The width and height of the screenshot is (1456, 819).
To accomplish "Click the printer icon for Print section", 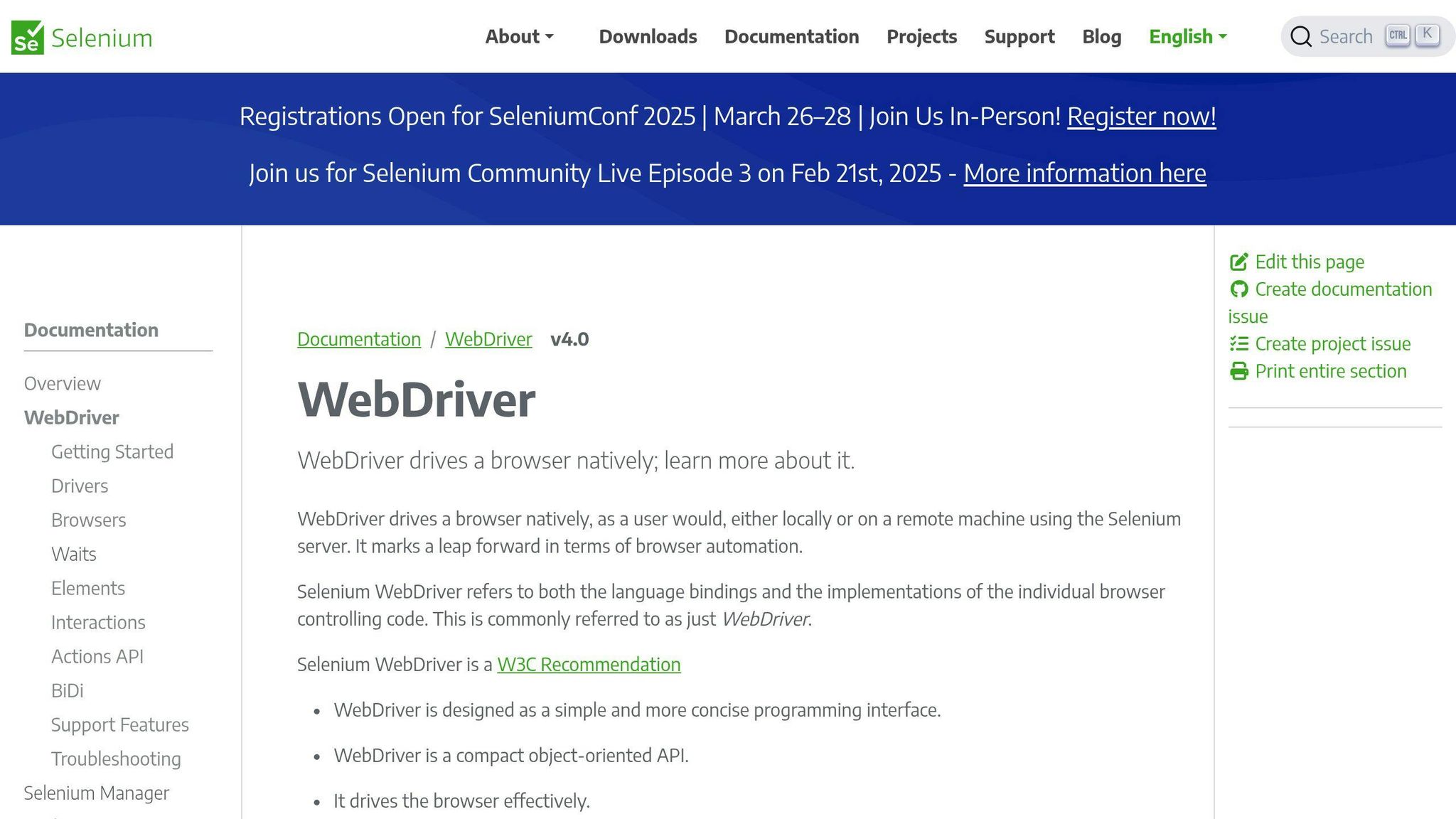I will pos(1238,371).
